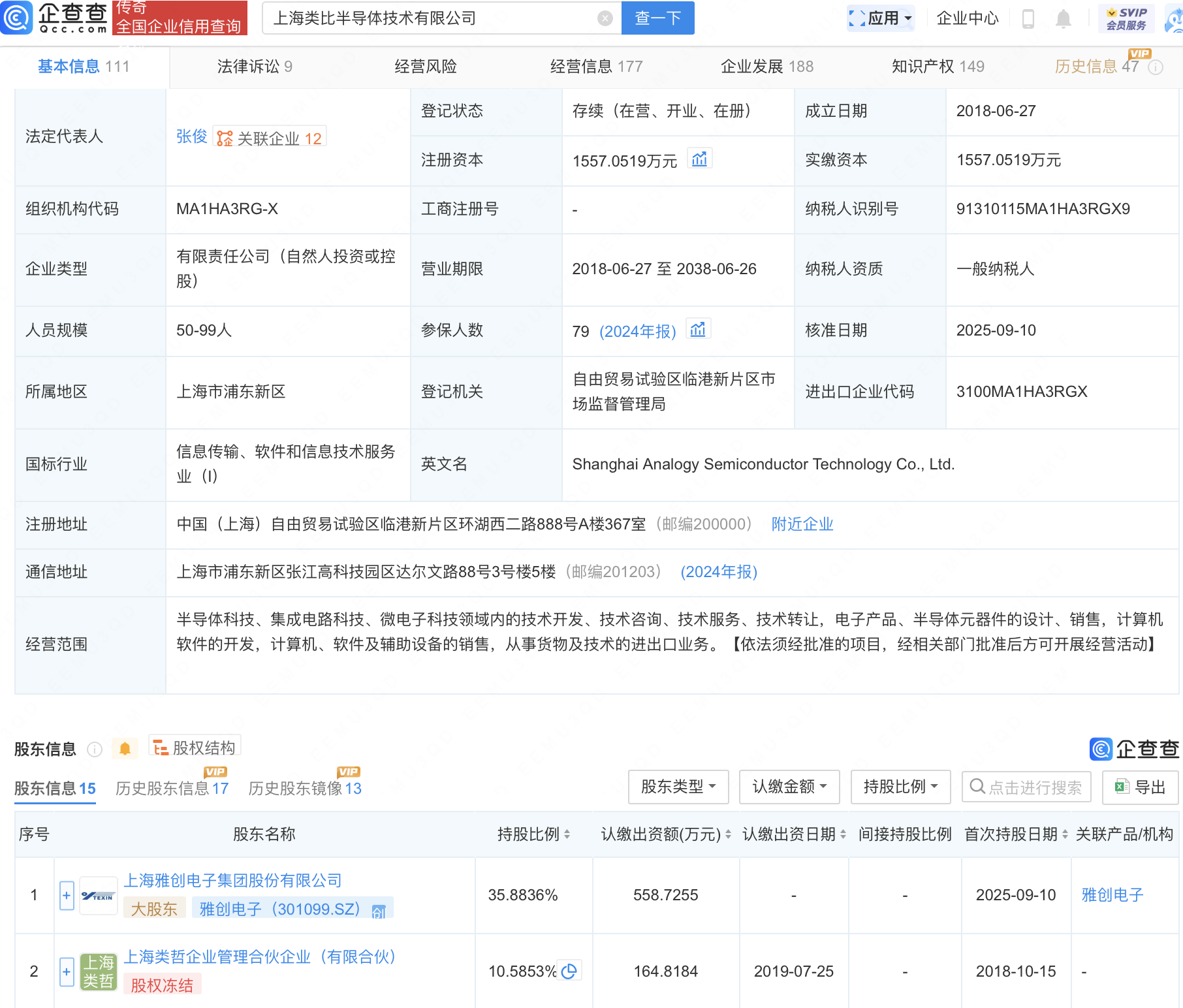Click the 查一下 search button
1183x1008 pixels.
[x=657, y=18]
